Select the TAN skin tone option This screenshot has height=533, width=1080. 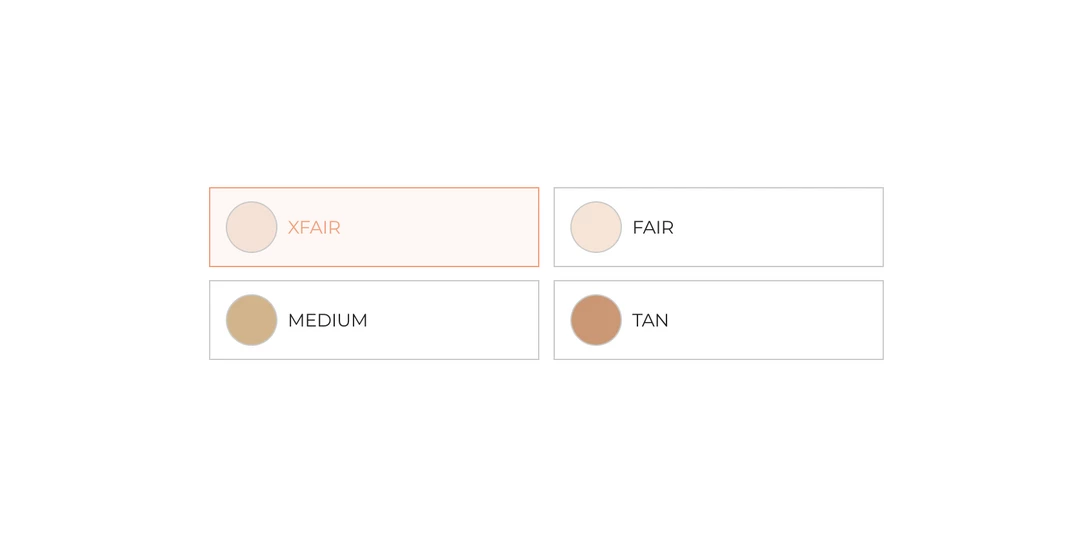tap(718, 320)
